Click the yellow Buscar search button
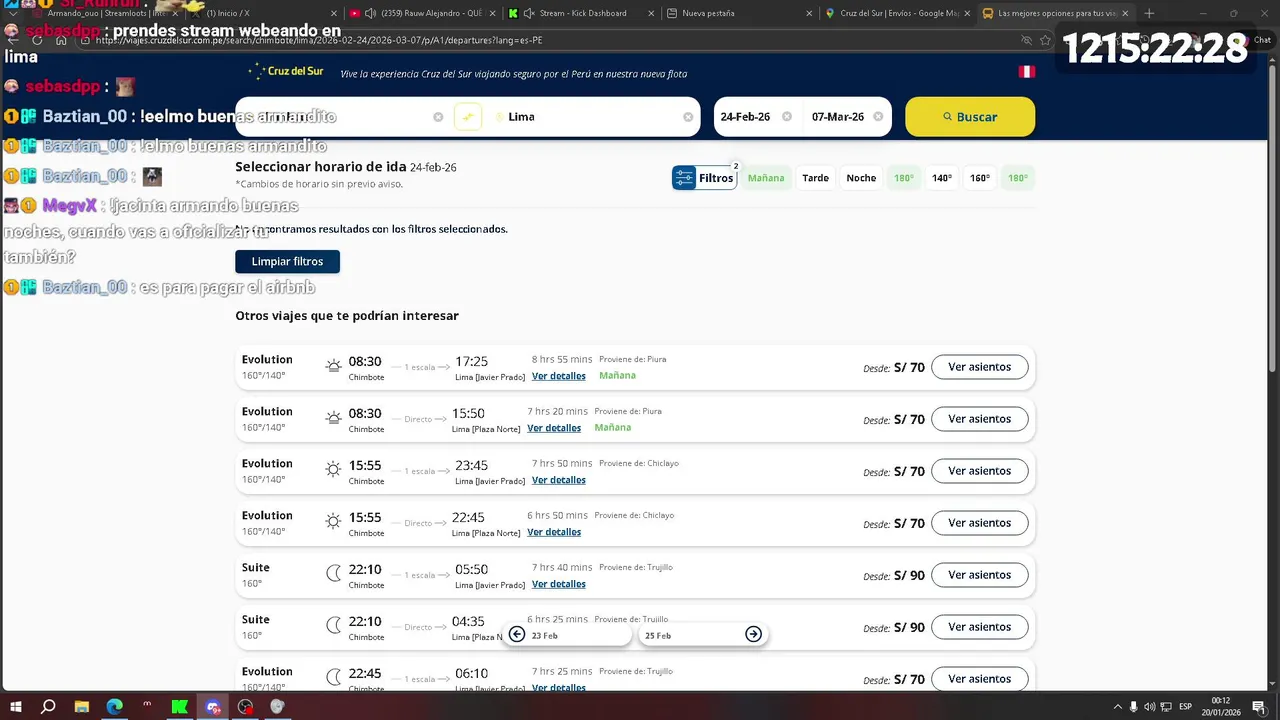 (970, 117)
